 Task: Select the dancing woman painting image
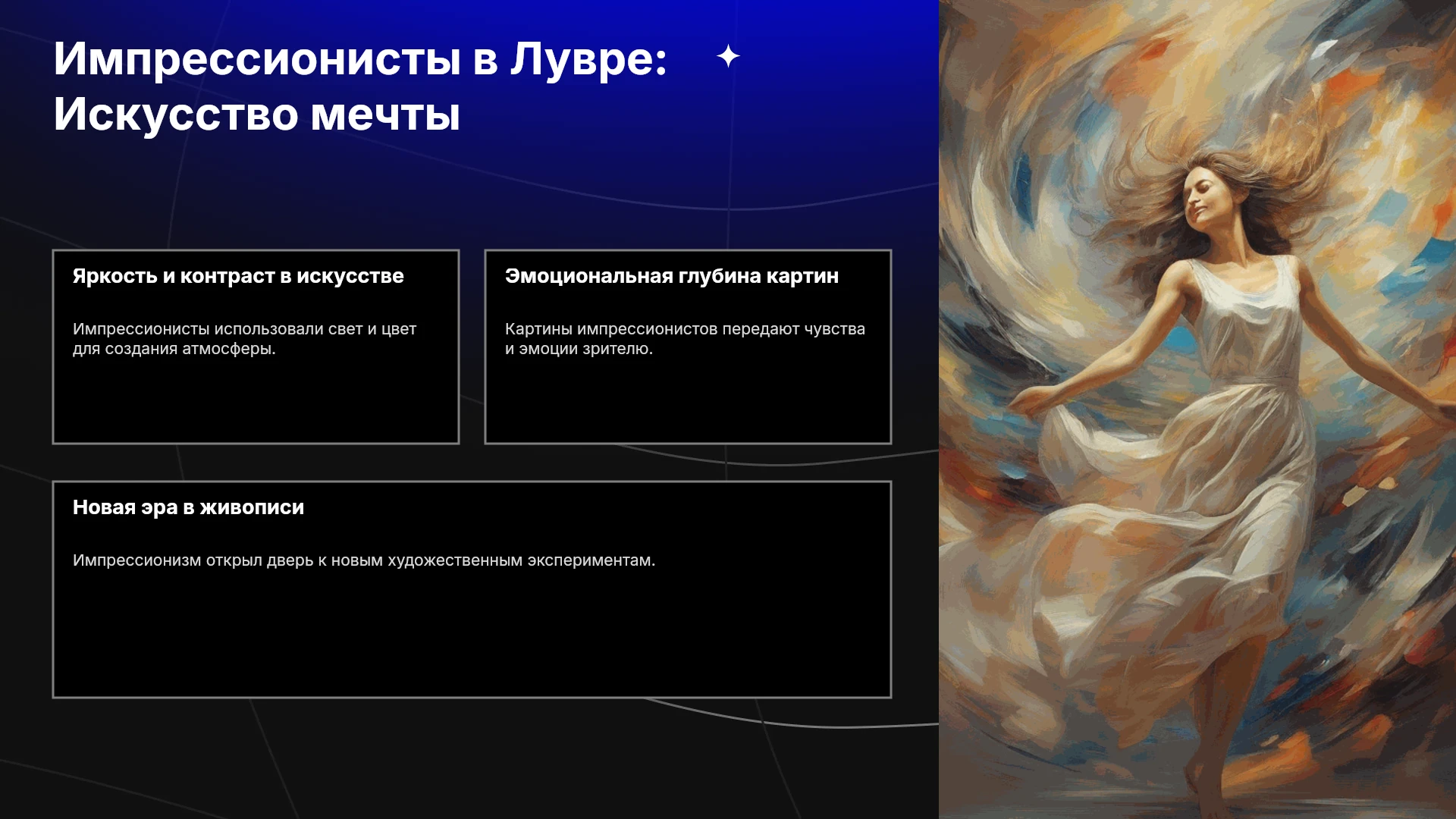click(x=1197, y=409)
